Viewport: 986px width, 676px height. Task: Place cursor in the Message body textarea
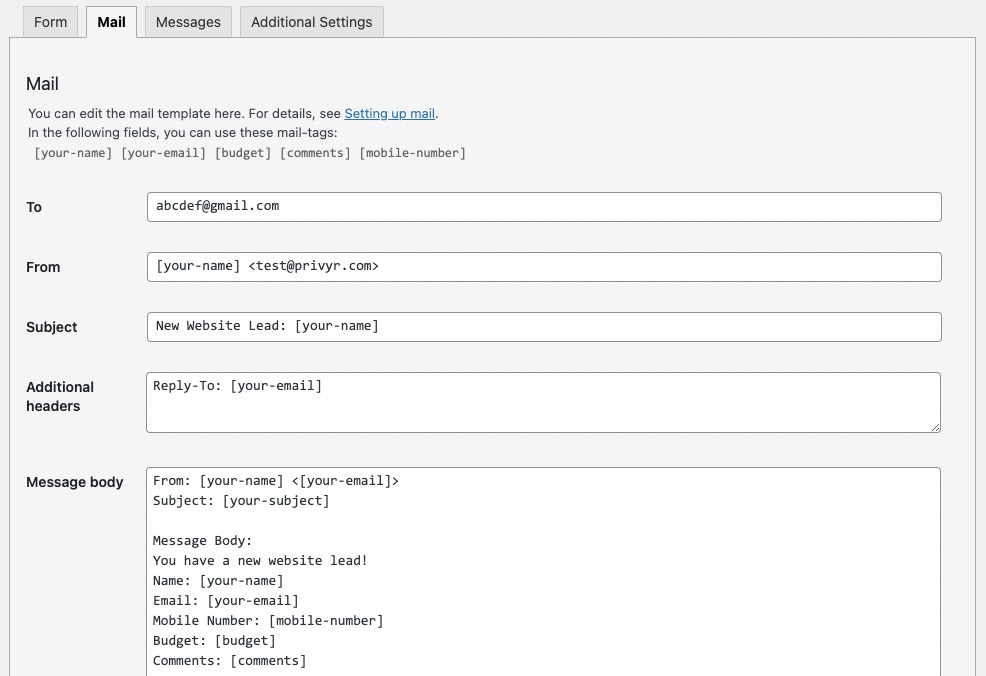tap(543, 570)
